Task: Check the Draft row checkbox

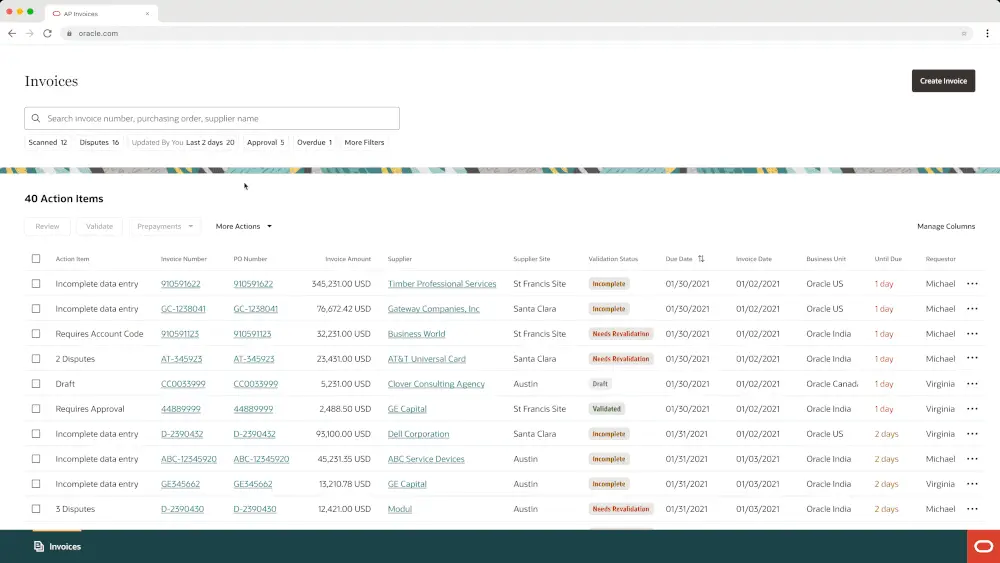Action: [36, 384]
